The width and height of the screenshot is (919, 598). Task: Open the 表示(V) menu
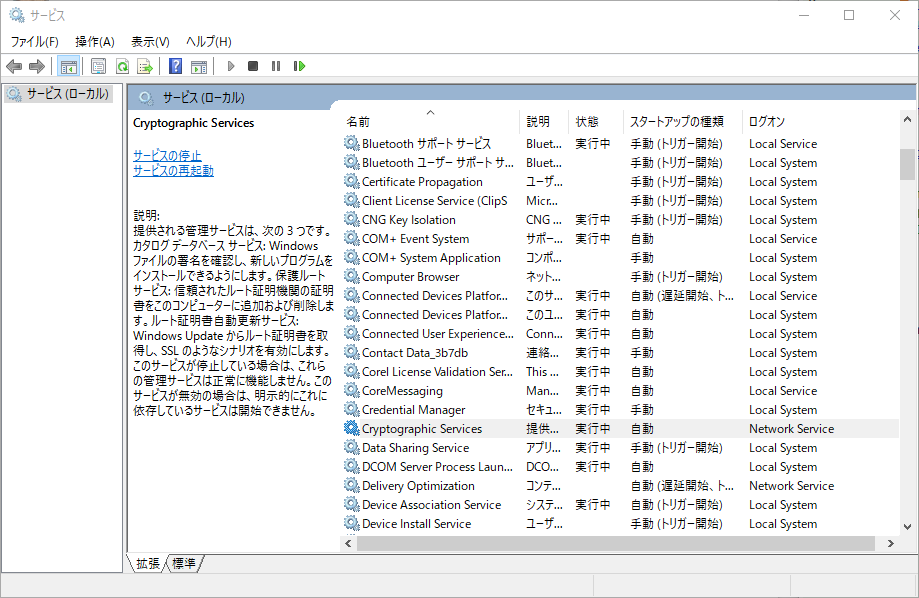click(x=150, y=42)
